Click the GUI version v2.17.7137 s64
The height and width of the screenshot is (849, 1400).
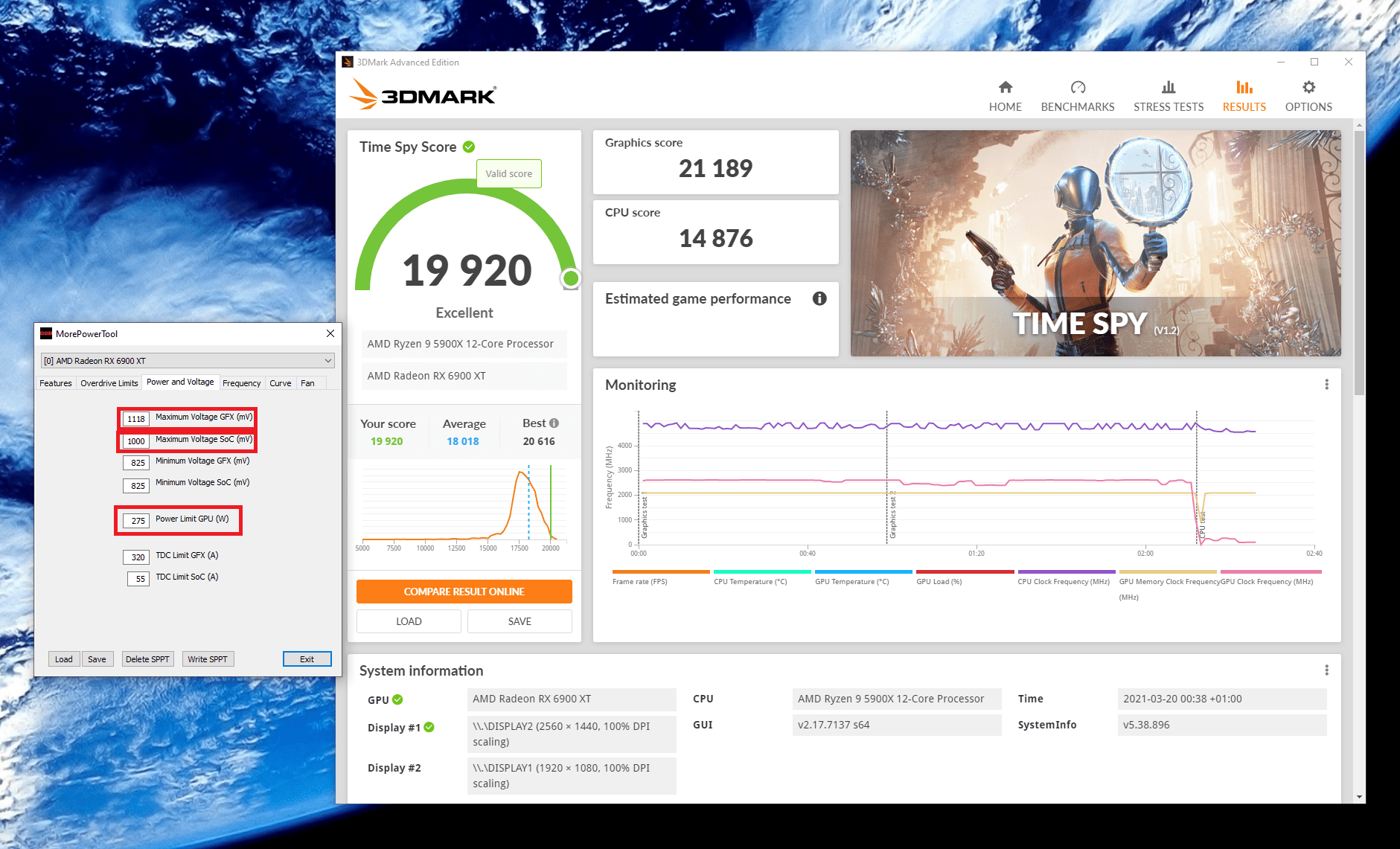point(897,725)
